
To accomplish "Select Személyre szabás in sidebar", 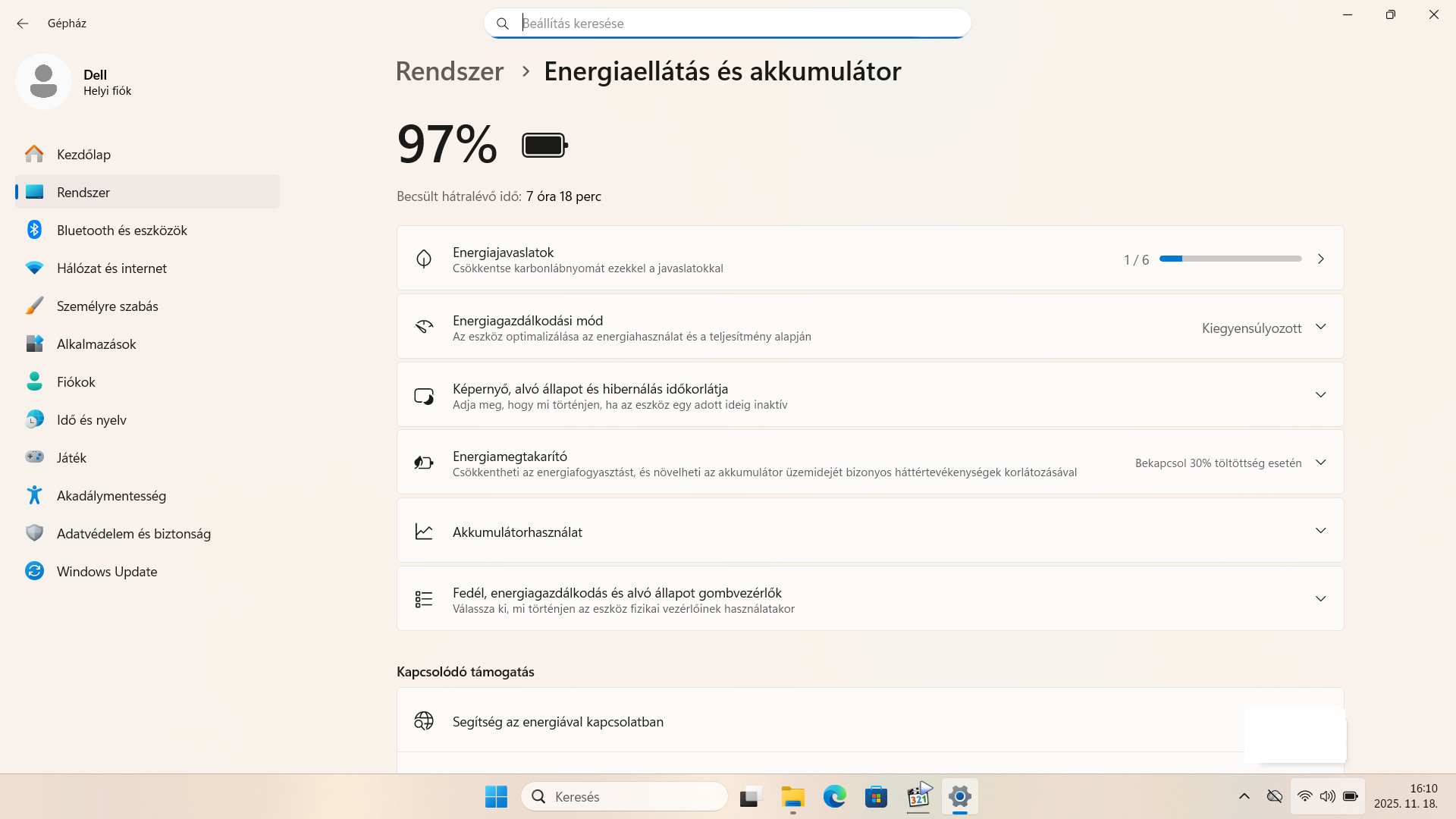I will click(x=107, y=306).
